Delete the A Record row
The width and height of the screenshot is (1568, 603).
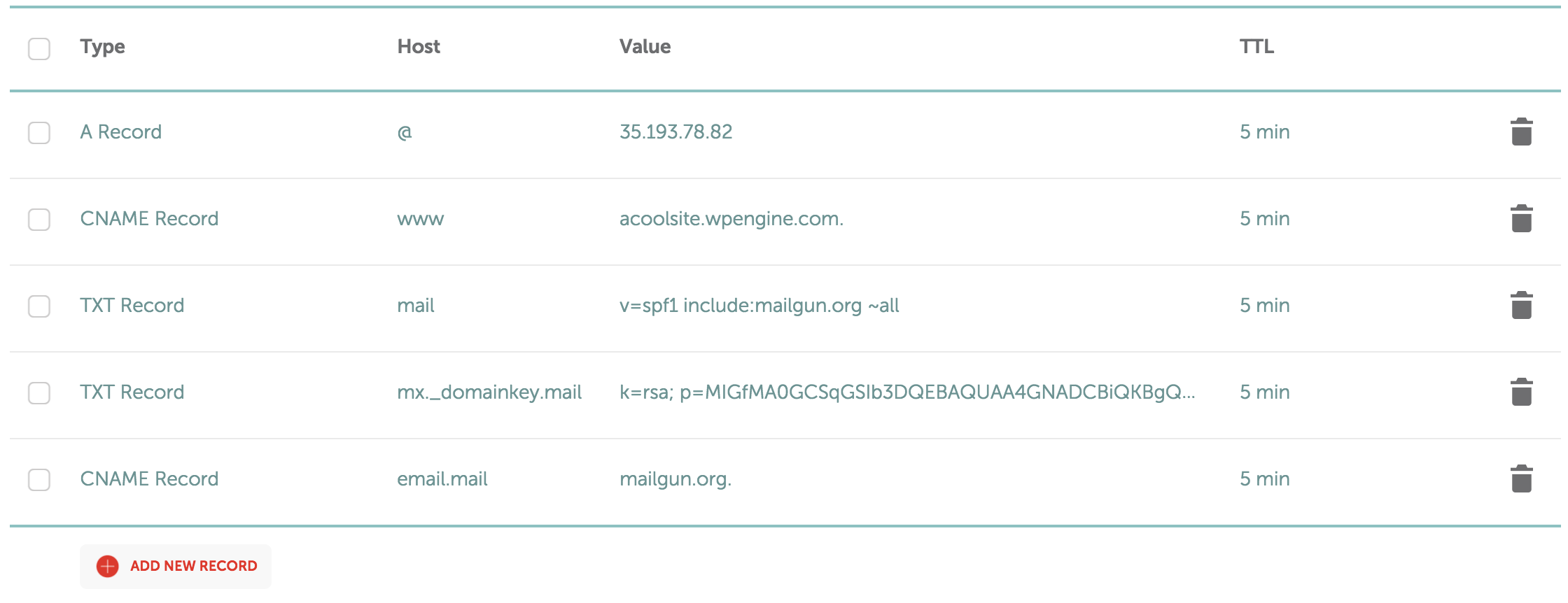point(1521,132)
